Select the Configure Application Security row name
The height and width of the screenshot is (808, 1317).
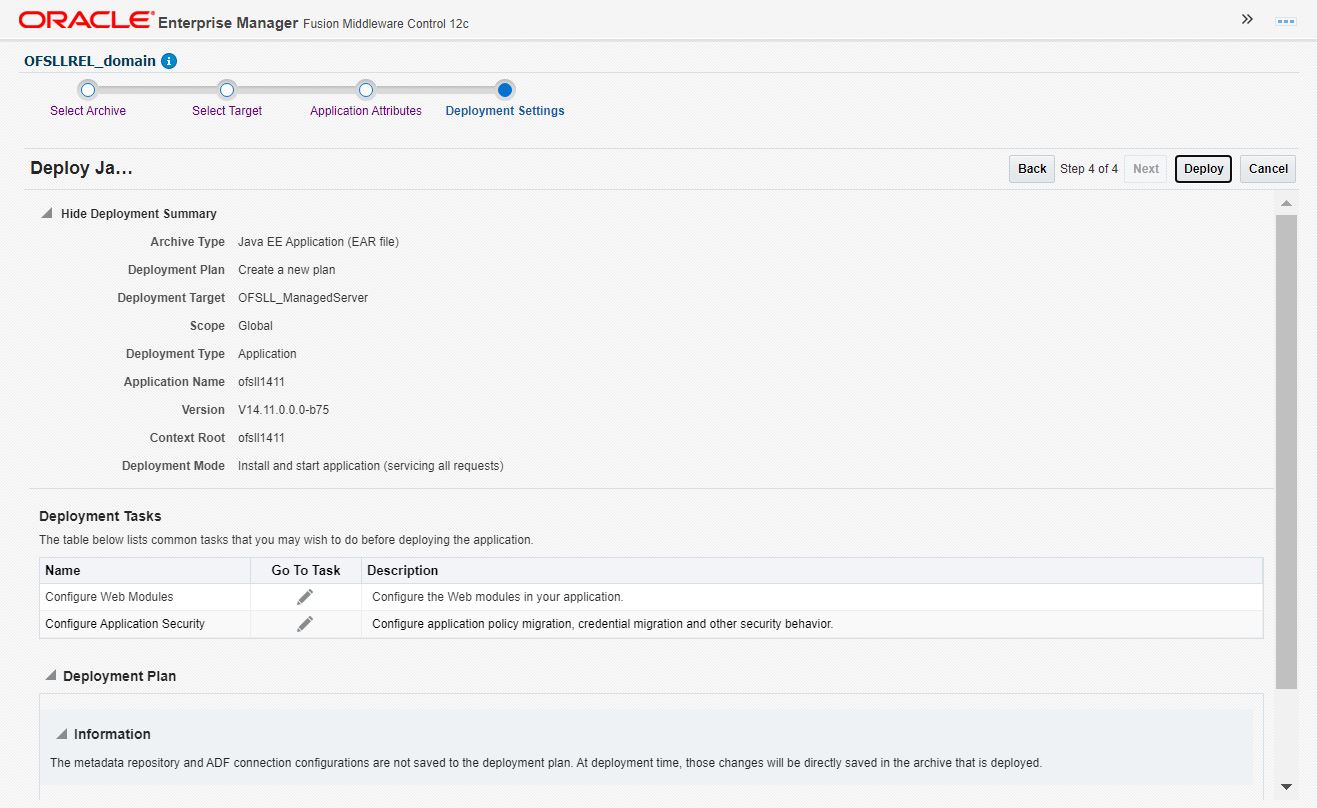(x=125, y=624)
